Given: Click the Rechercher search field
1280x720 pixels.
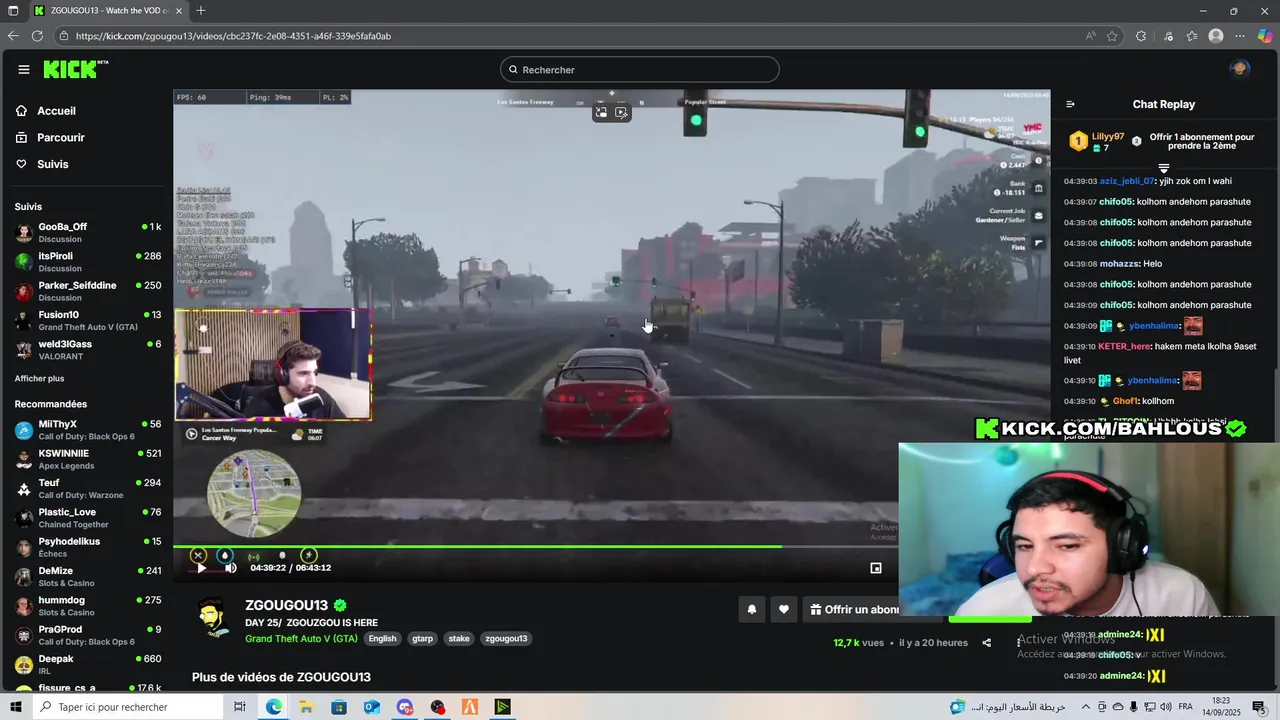Looking at the screenshot, I should tap(640, 69).
